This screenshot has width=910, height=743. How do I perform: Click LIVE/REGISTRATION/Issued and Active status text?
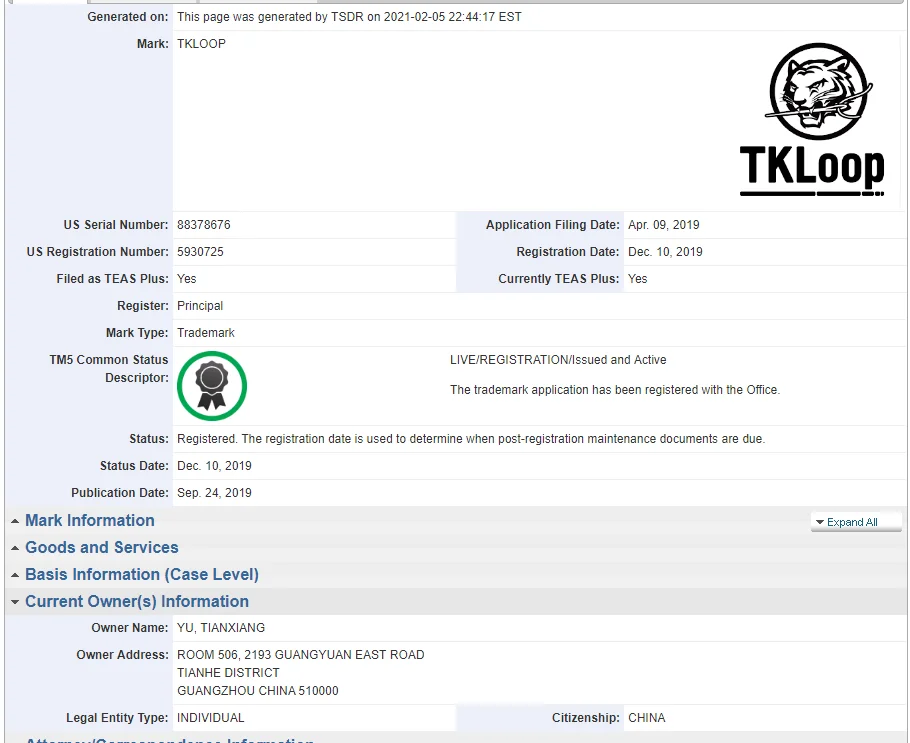click(x=558, y=360)
